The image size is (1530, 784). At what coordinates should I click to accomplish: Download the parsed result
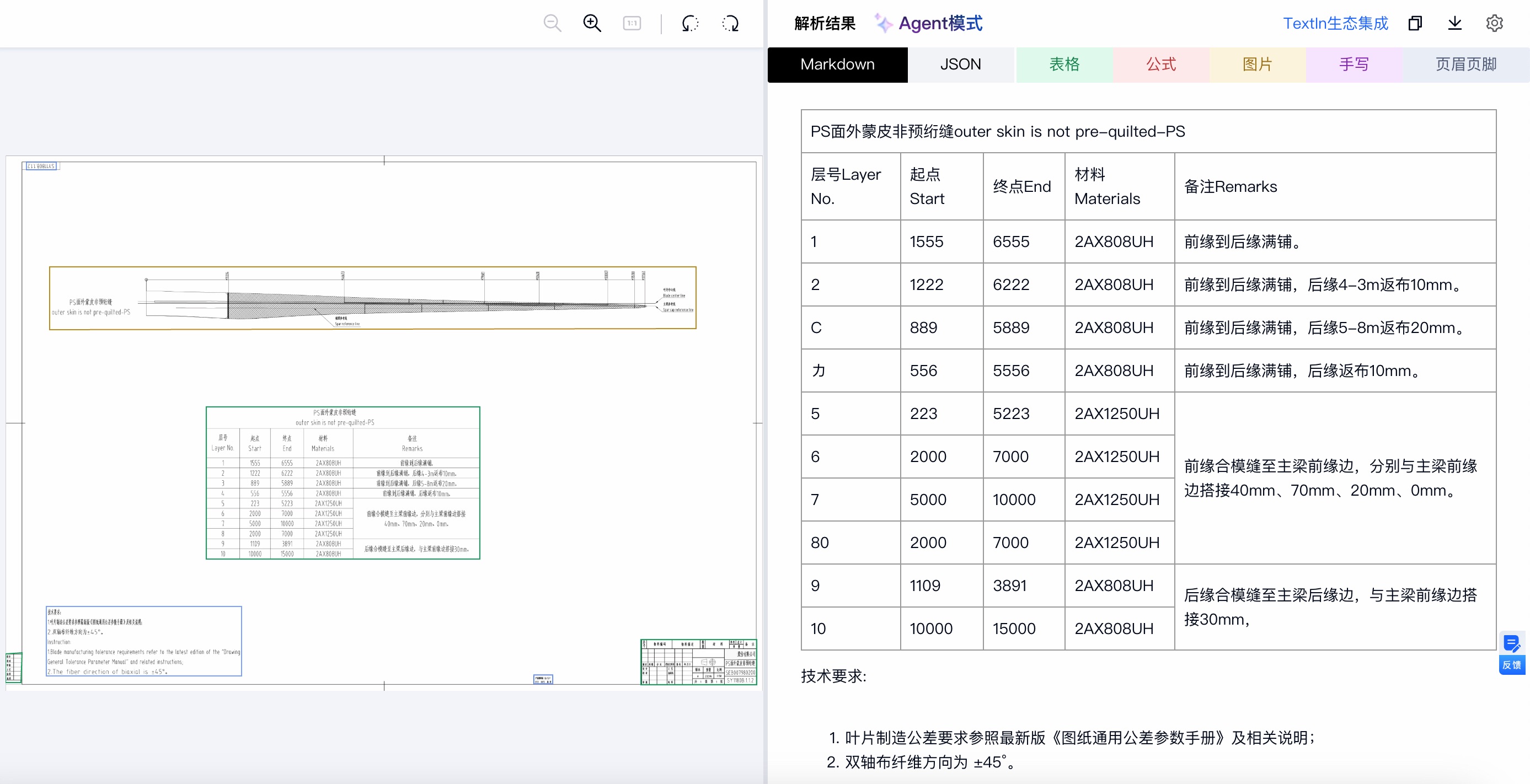pyautogui.click(x=1454, y=23)
